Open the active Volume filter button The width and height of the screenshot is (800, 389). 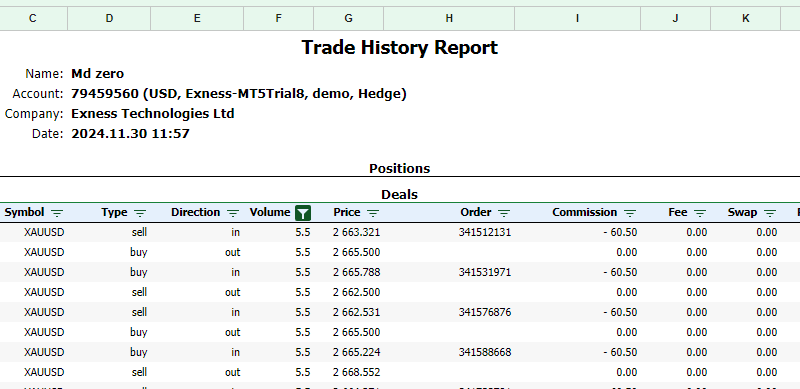(x=303, y=213)
